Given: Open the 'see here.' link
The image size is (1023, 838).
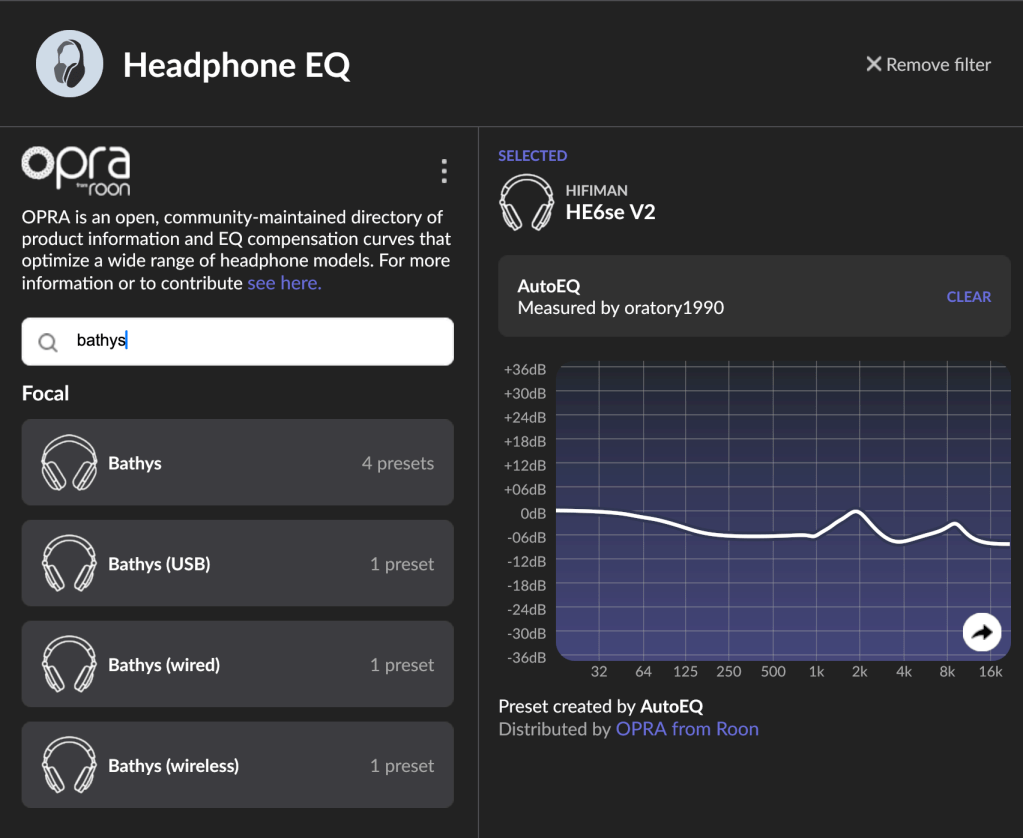Looking at the screenshot, I should [284, 283].
